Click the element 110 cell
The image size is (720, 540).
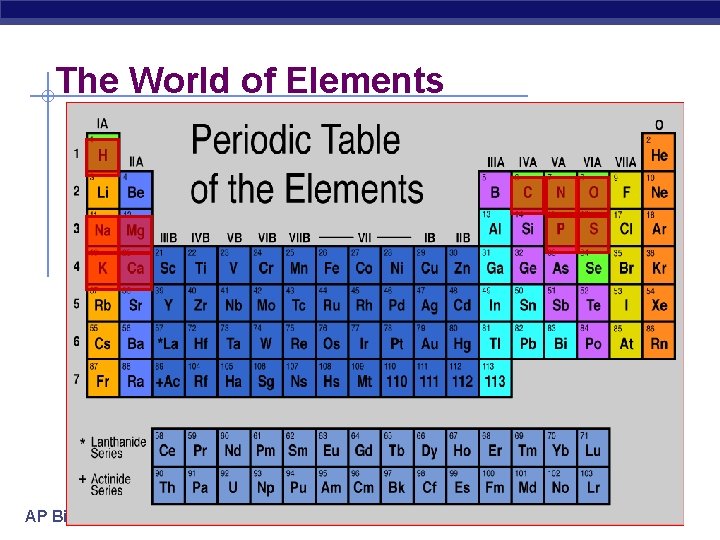click(x=397, y=378)
